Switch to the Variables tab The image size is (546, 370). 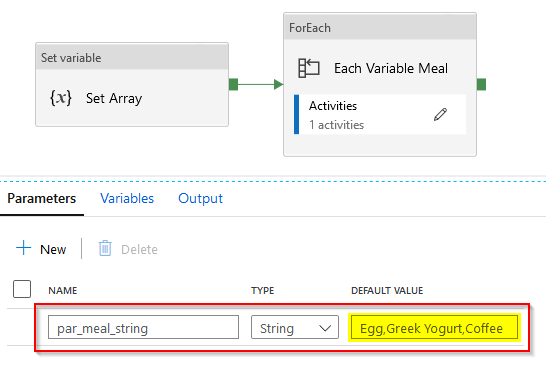click(x=127, y=198)
